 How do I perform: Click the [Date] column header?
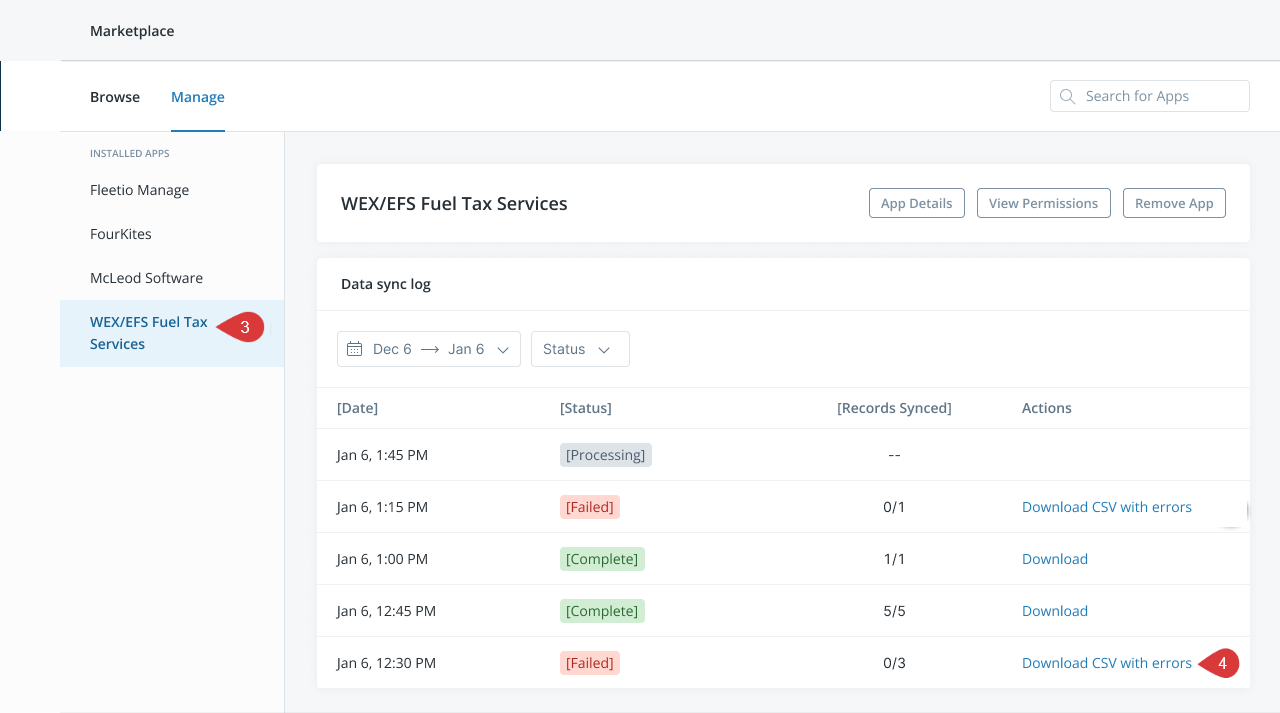tap(357, 408)
